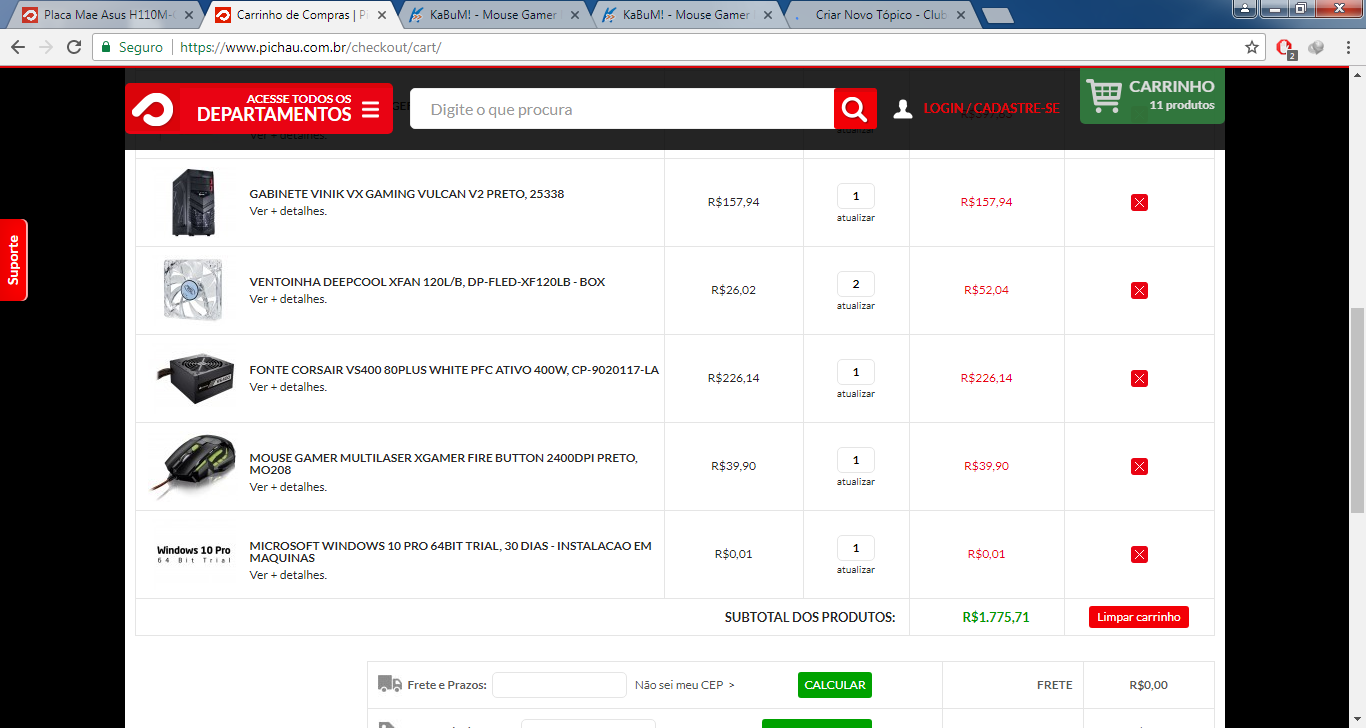Viewport: 1366px width, 728px height.
Task: Click browser forward arrow
Action: point(46,47)
